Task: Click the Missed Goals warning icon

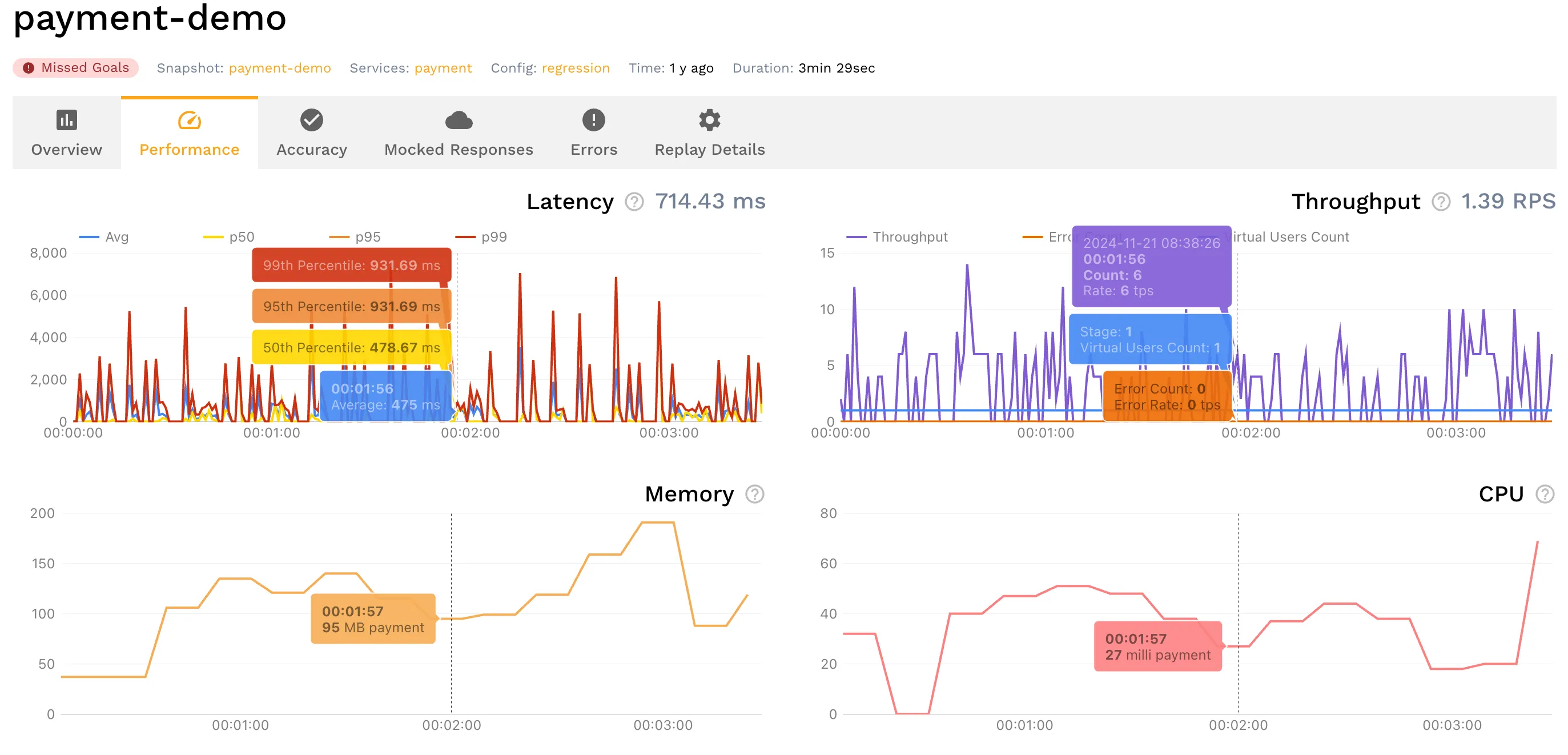Action: 29,67
